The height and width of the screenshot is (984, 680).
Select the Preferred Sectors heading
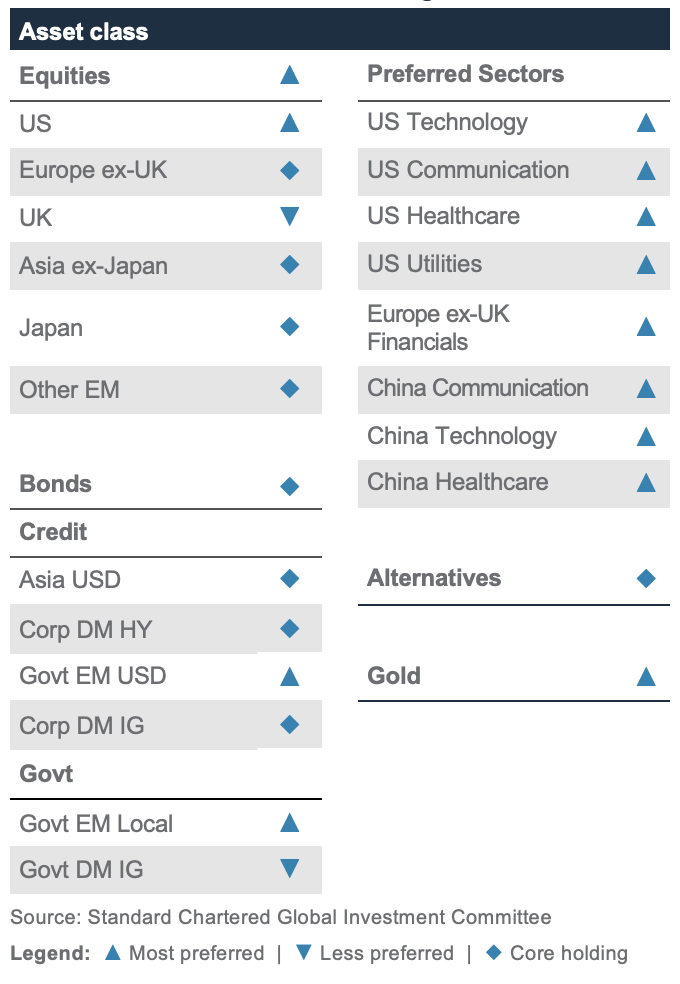(x=465, y=74)
